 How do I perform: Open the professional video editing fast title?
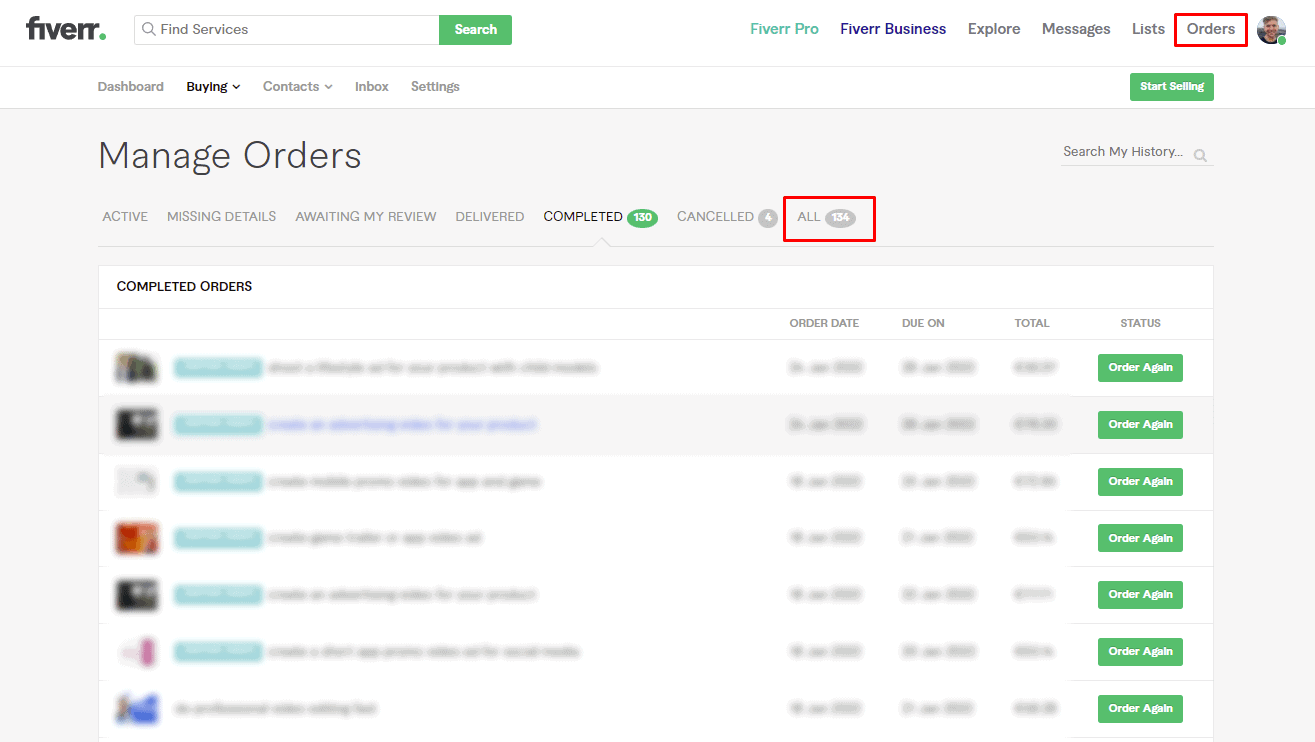tap(276, 708)
